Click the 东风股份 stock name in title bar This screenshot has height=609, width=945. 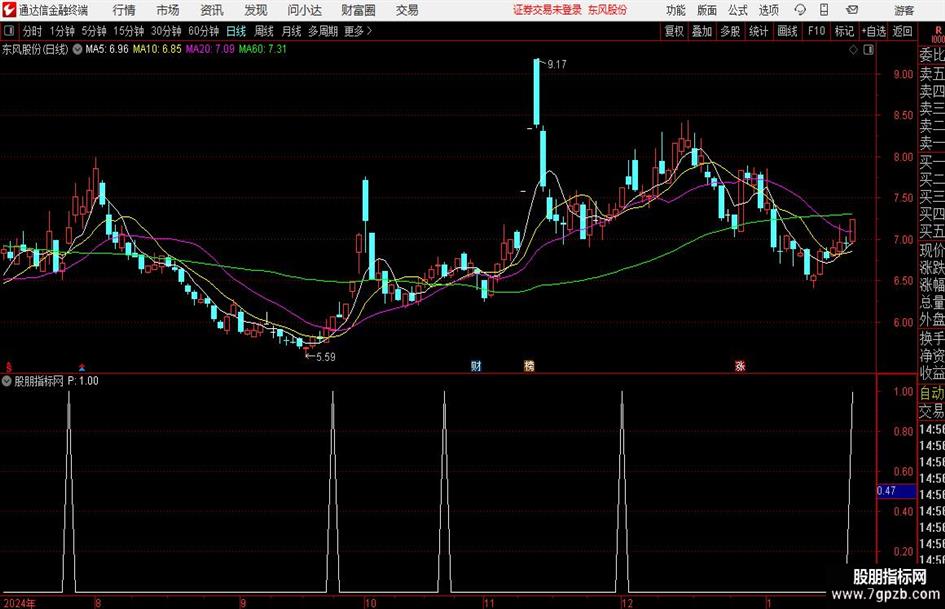[608, 10]
